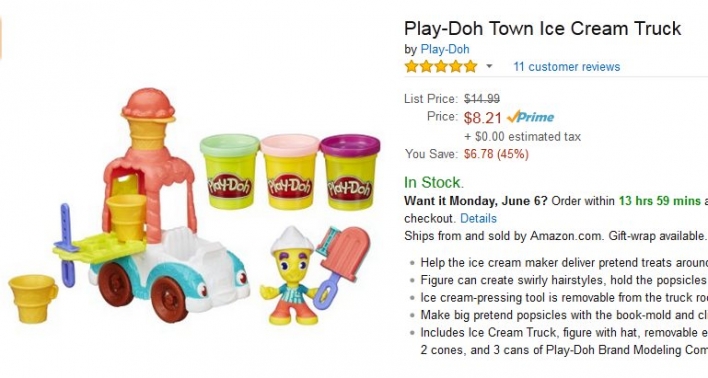Open the Play-Doh brand link
Screen dimensions: 708x378
445,49
